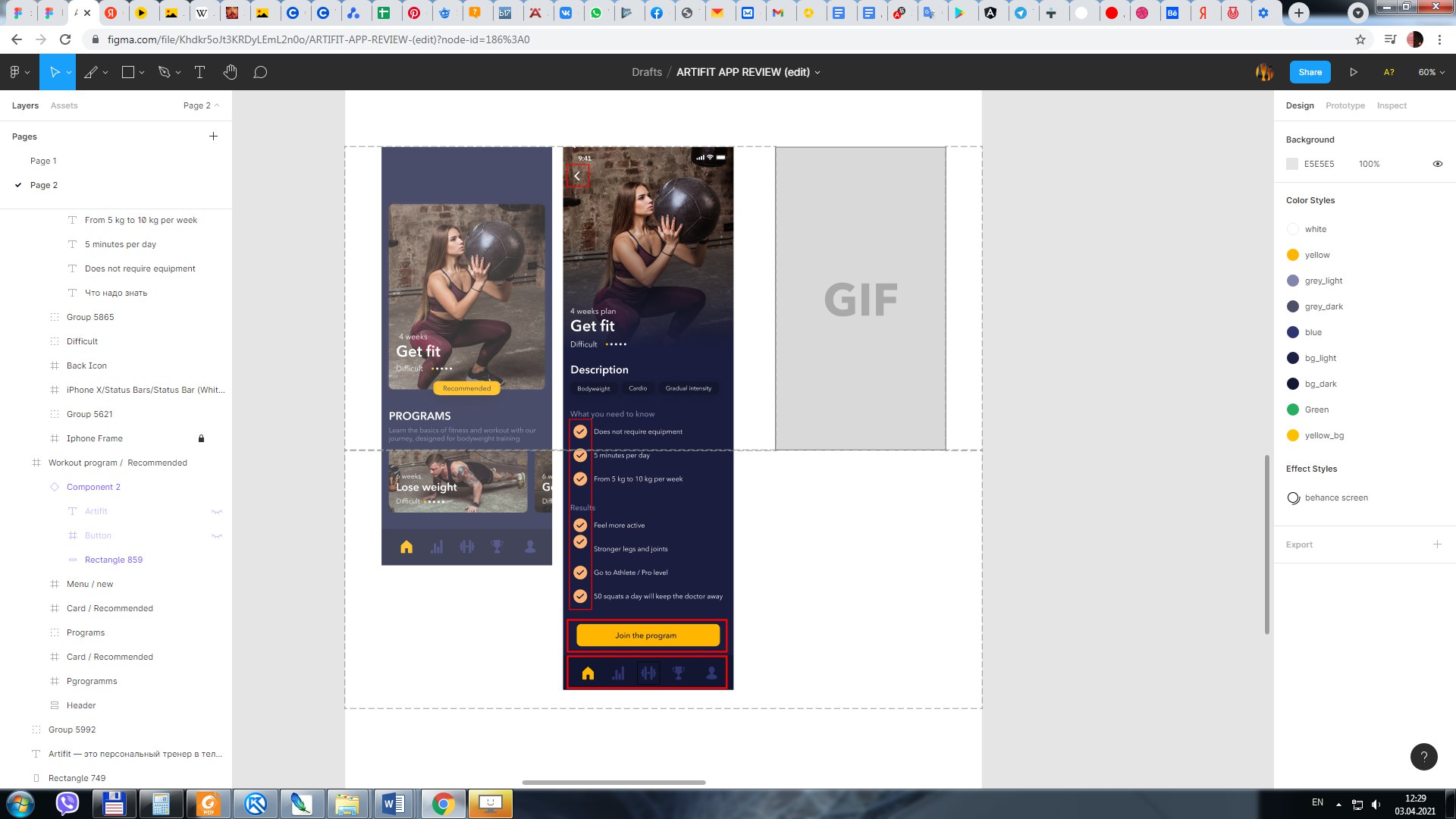The width and height of the screenshot is (1456, 819).
Task: Open the help question mark button
Action: (1423, 756)
